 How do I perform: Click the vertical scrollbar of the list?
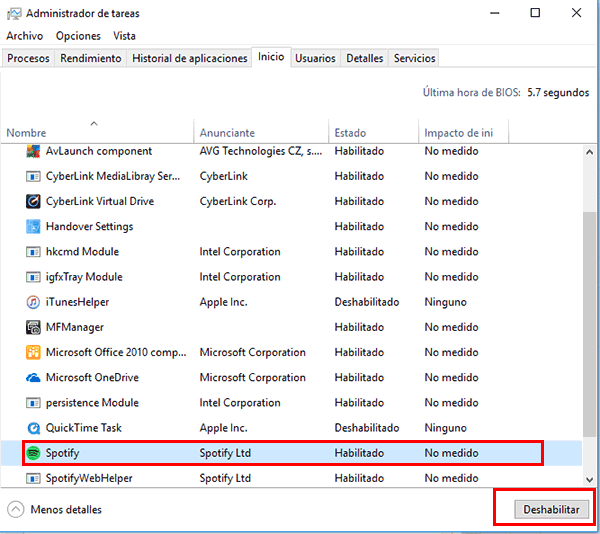[x=590, y=300]
